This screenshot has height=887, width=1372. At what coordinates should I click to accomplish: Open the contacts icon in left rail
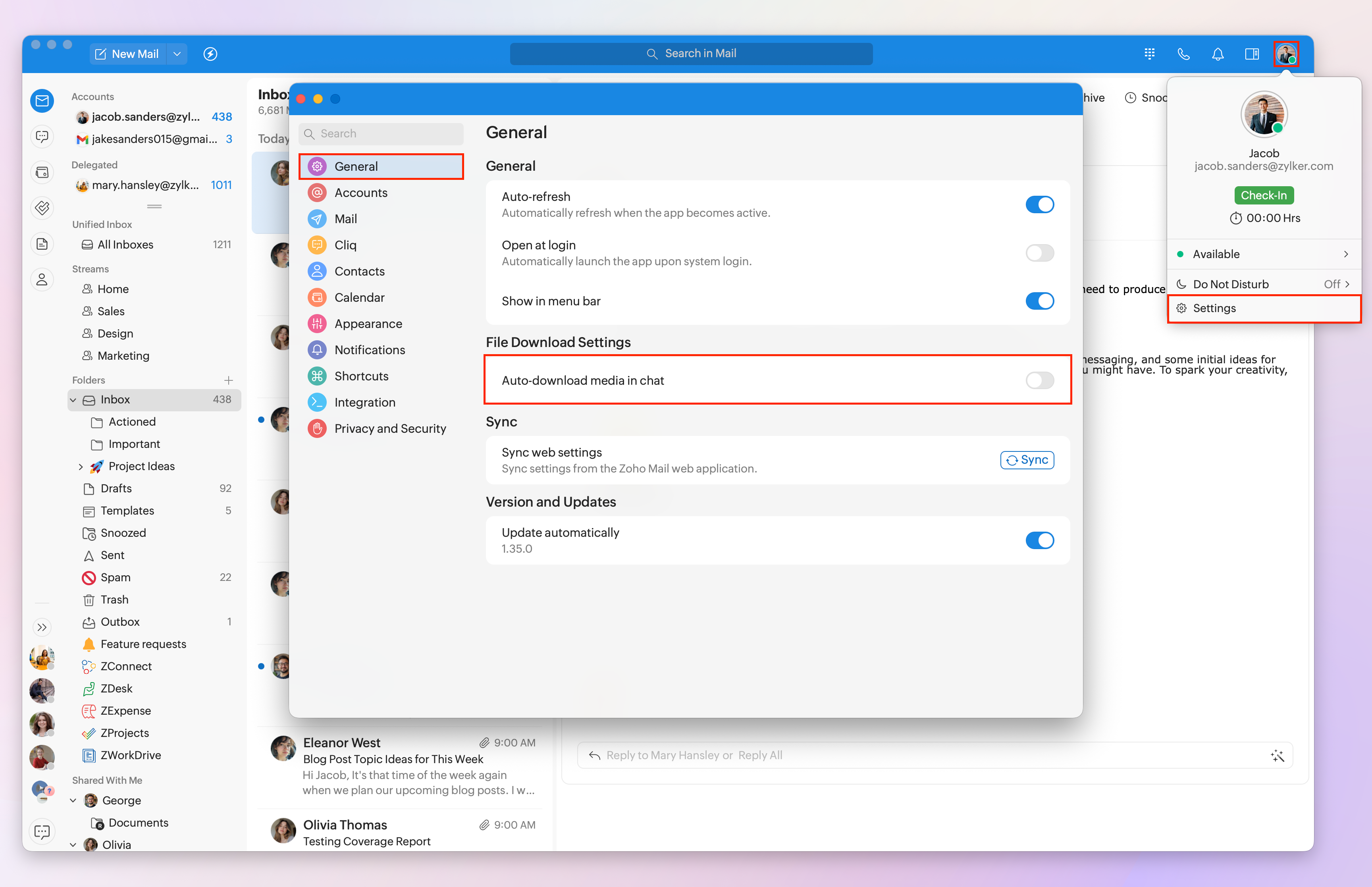click(42, 280)
